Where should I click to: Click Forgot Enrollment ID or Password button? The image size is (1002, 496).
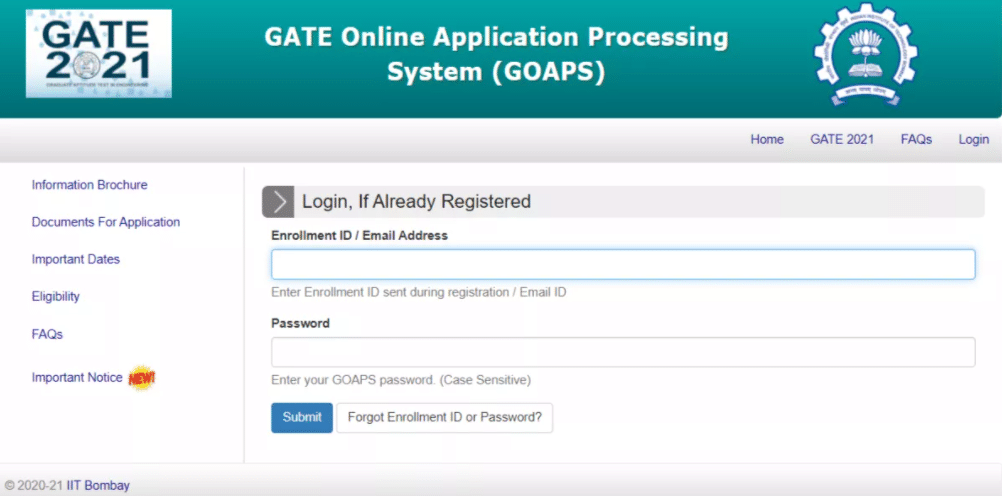445,417
